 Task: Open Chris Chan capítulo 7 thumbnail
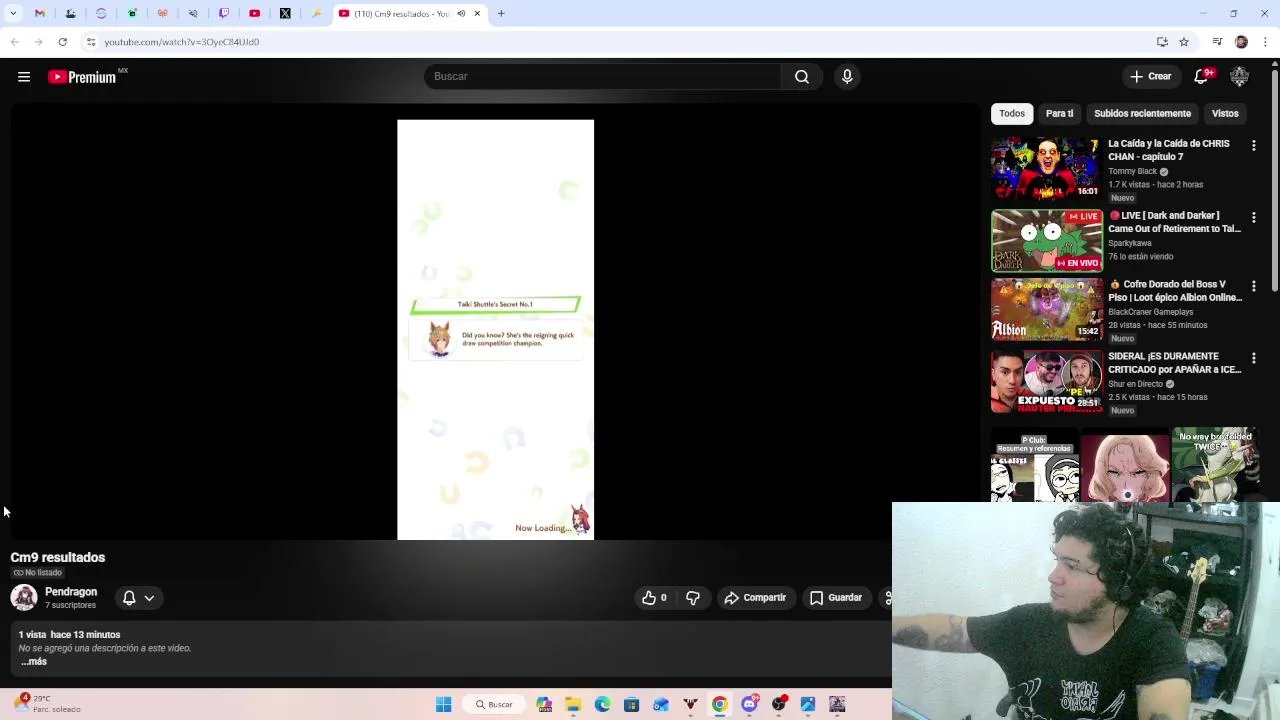click(x=1047, y=169)
